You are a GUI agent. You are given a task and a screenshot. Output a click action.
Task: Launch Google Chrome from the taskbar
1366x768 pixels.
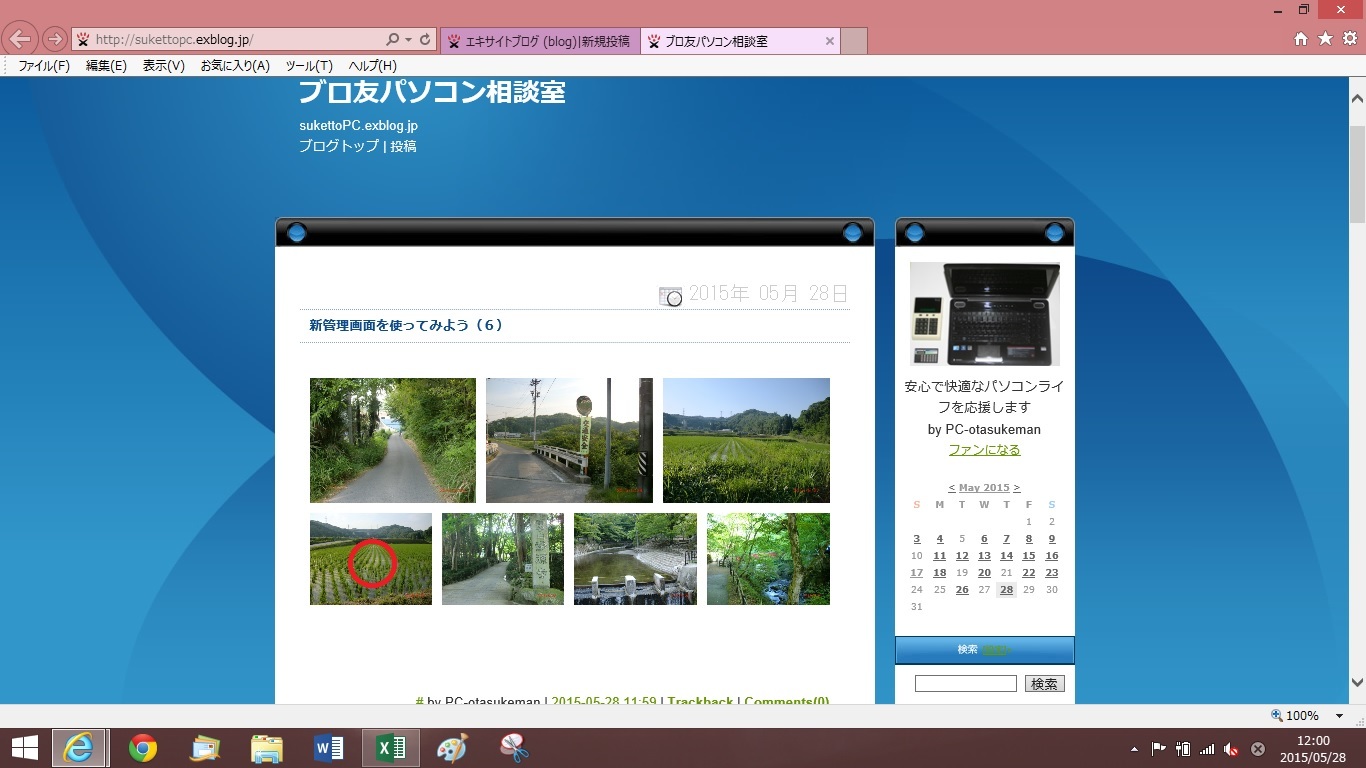(143, 748)
